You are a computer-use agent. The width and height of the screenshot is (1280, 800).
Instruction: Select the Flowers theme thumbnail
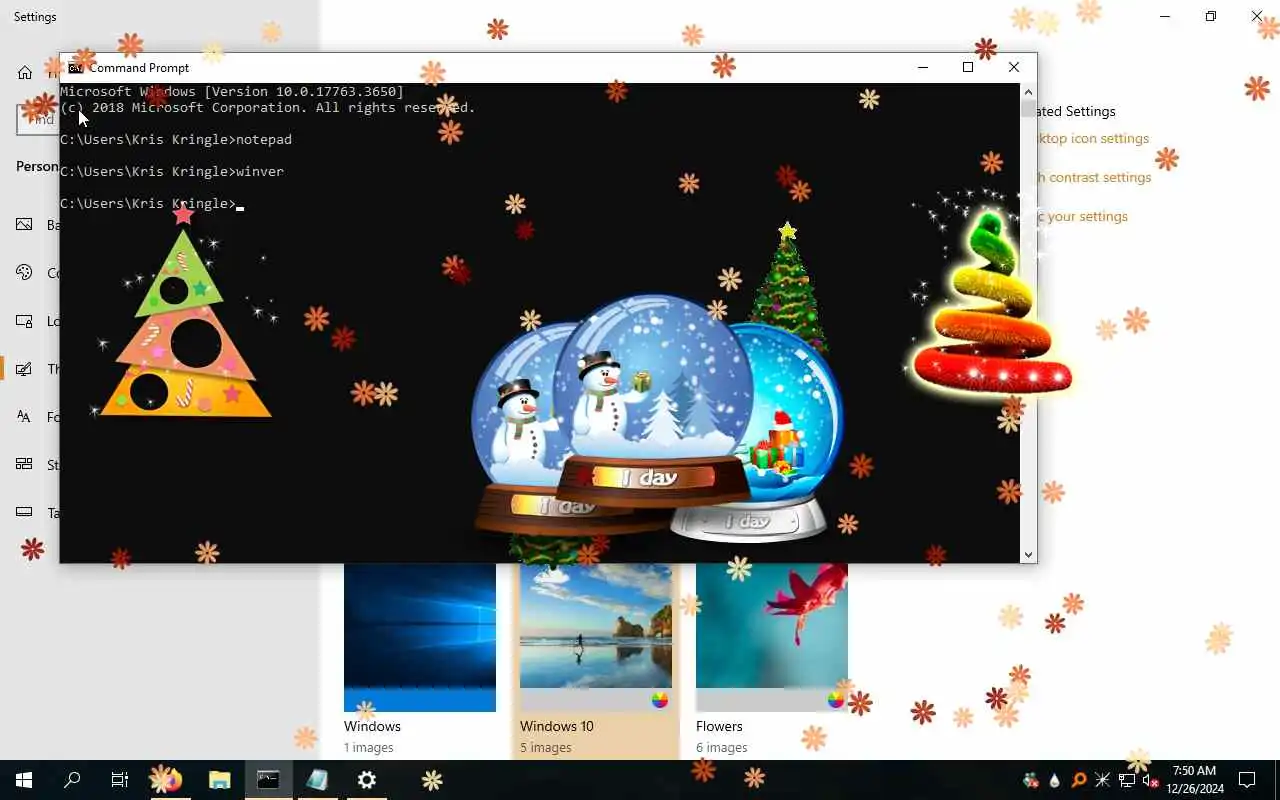coord(772,637)
